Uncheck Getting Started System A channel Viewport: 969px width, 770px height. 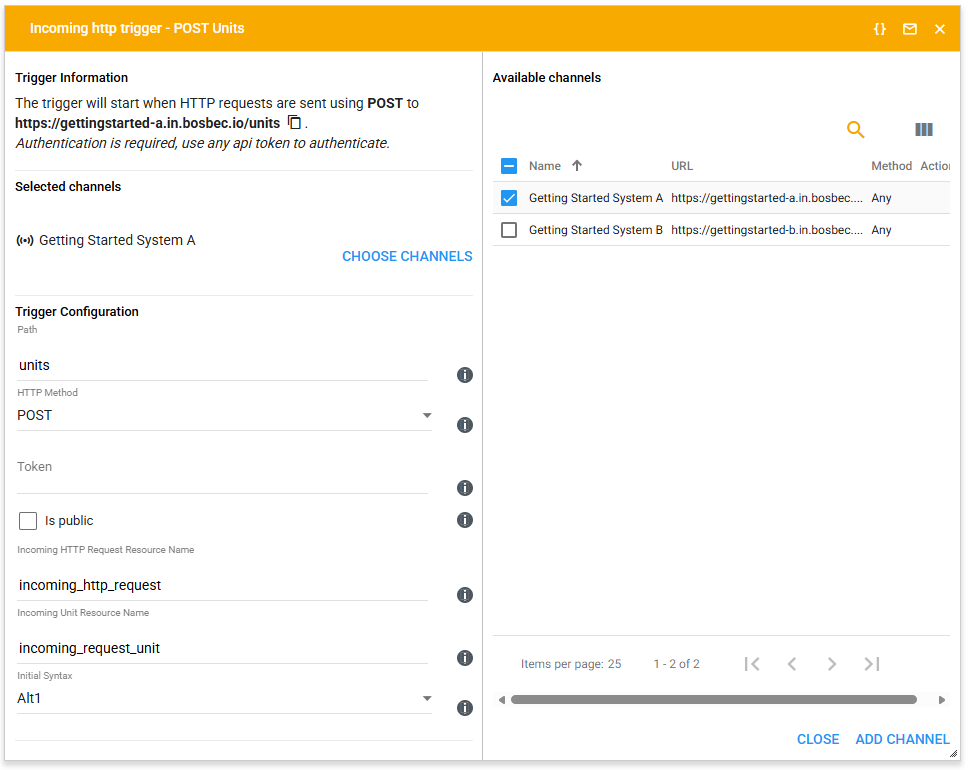[x=509, y=198]
